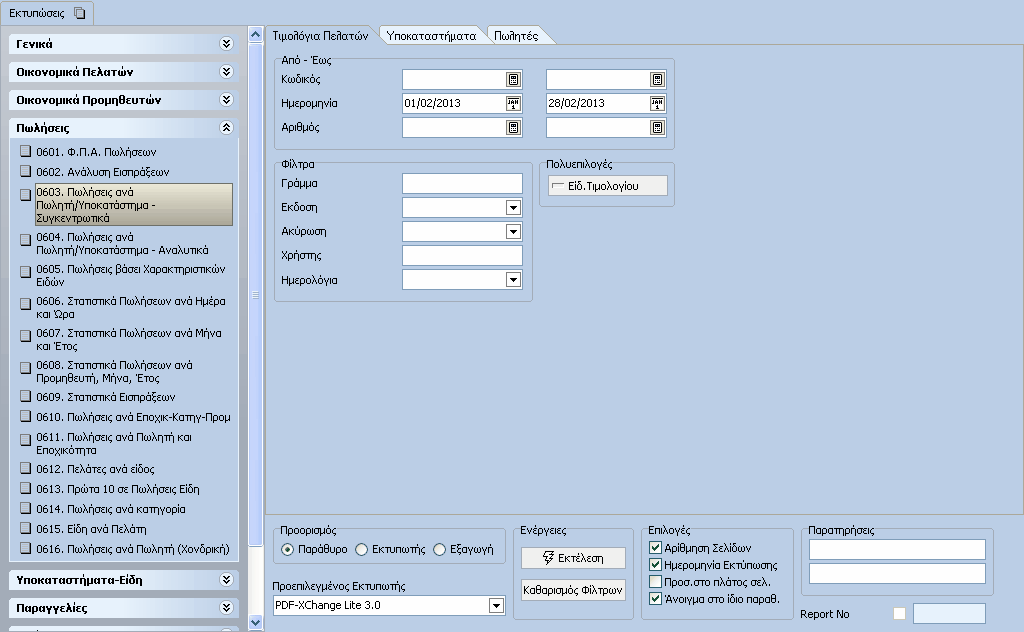The width and height of the screenshot is (1024, 632).
Task: Select Εκτυπωτής destination radio button
Action: pos(361,550)
